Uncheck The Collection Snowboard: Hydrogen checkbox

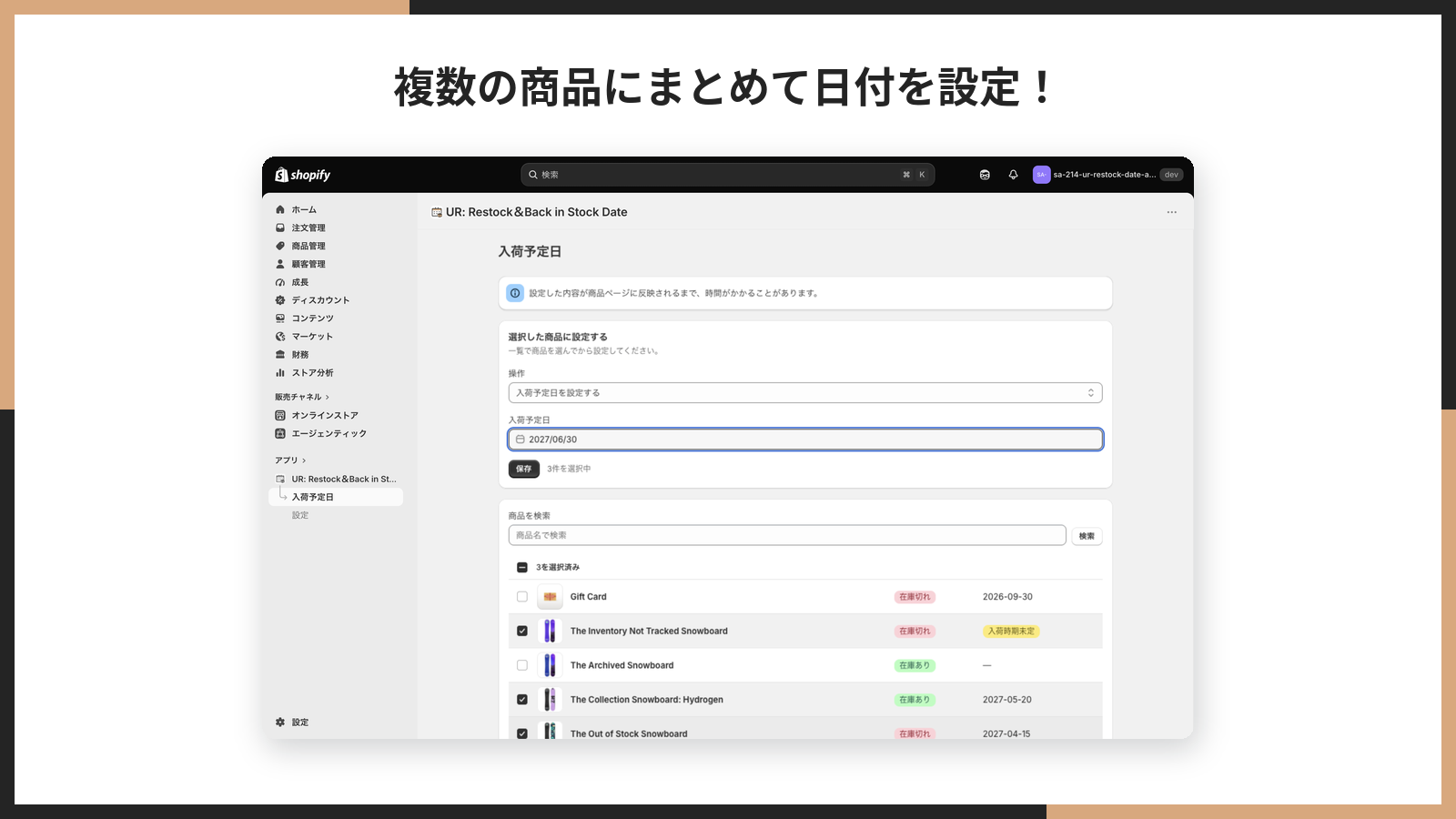pos(522,700)
